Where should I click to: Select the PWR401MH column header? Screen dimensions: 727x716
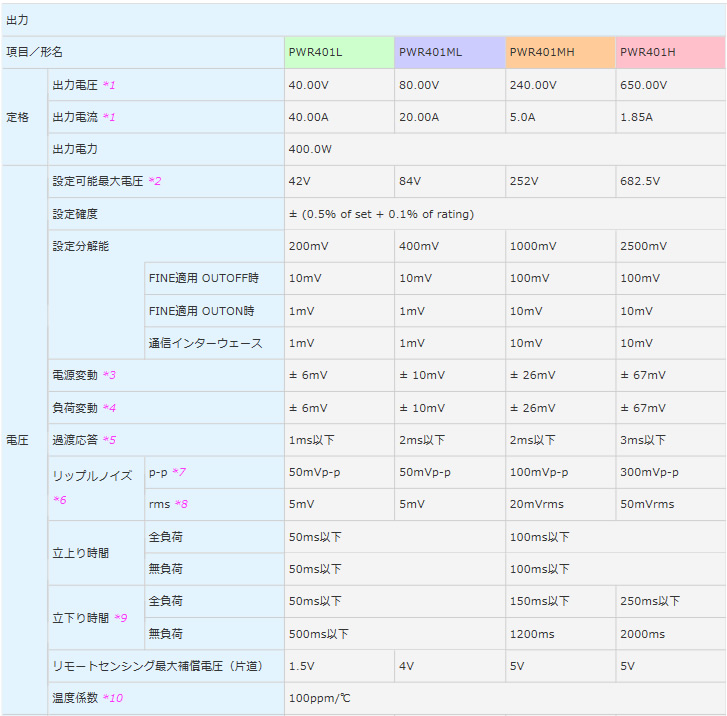click(561, 52)
